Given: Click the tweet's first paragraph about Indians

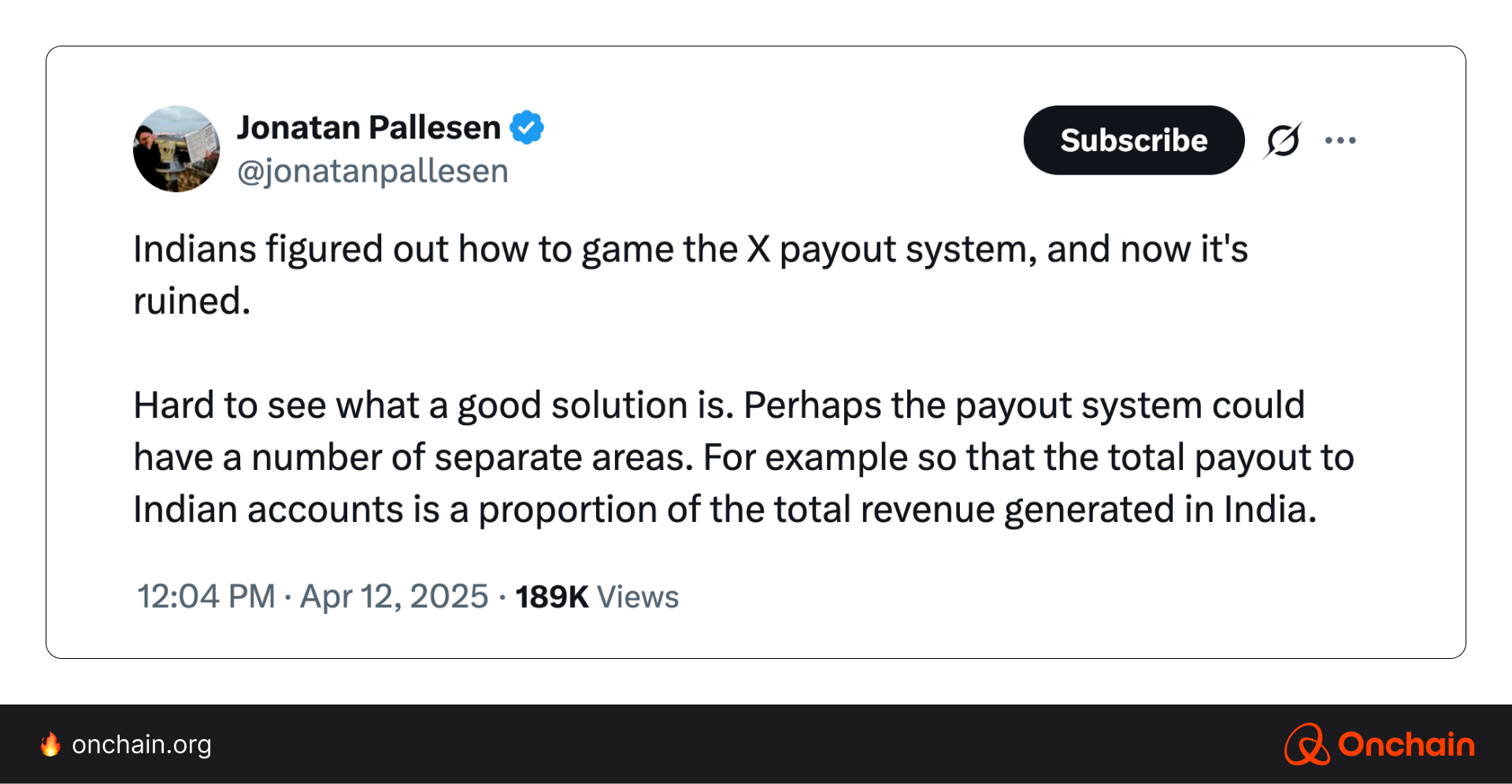Looking at the screenshot, I should pyautogui.click(x=691, y=275).
